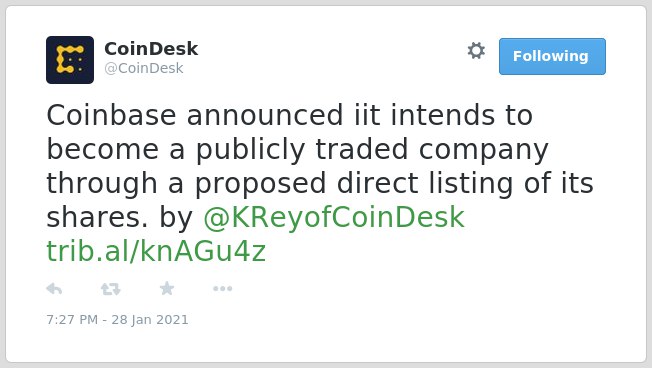The height and width of the screenshot is (368, 652).
Task: Click the gear settings icon
Action: coord(476,51)
